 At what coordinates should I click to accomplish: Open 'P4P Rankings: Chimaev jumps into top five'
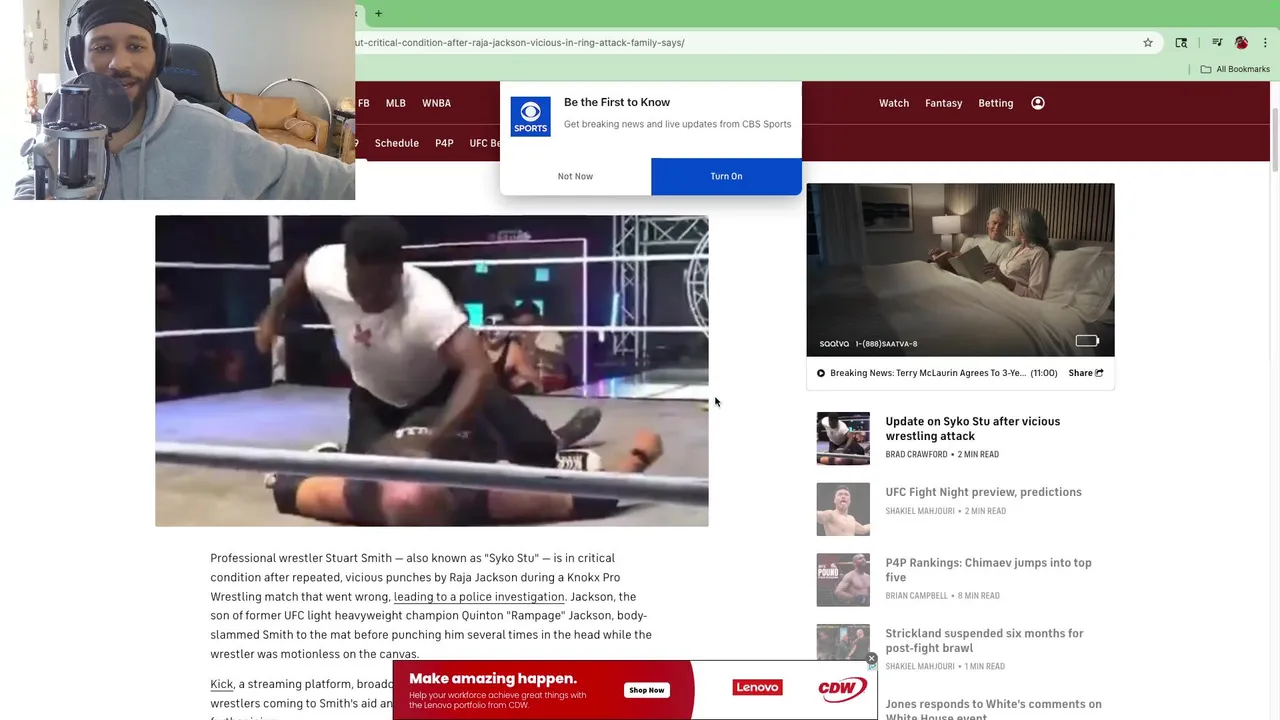click(988, 570)
